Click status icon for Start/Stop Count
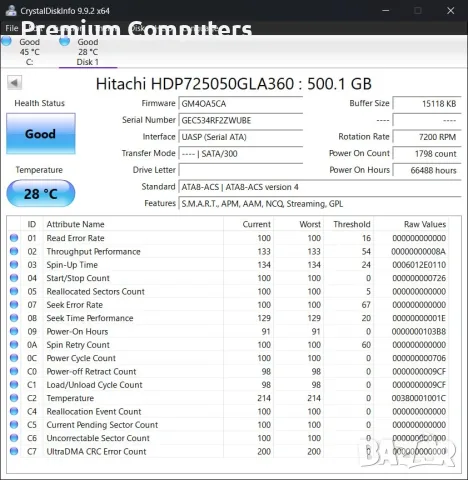468x480 pixels. tap(14, 278)
